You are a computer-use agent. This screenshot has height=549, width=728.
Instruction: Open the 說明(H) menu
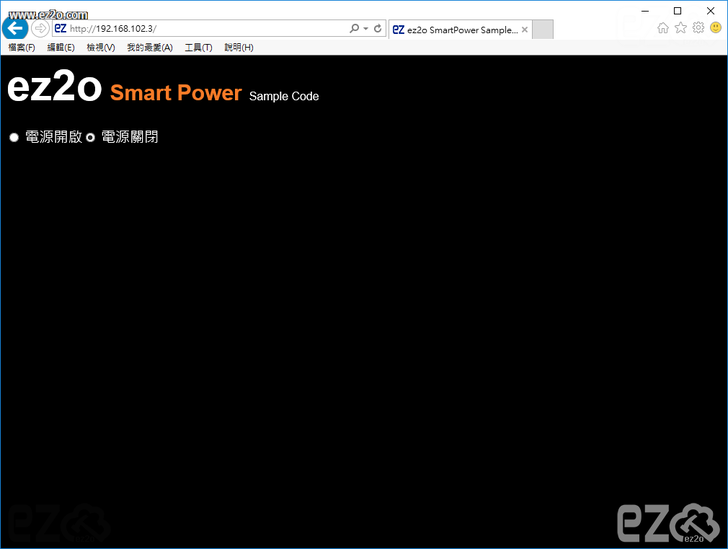239,47
